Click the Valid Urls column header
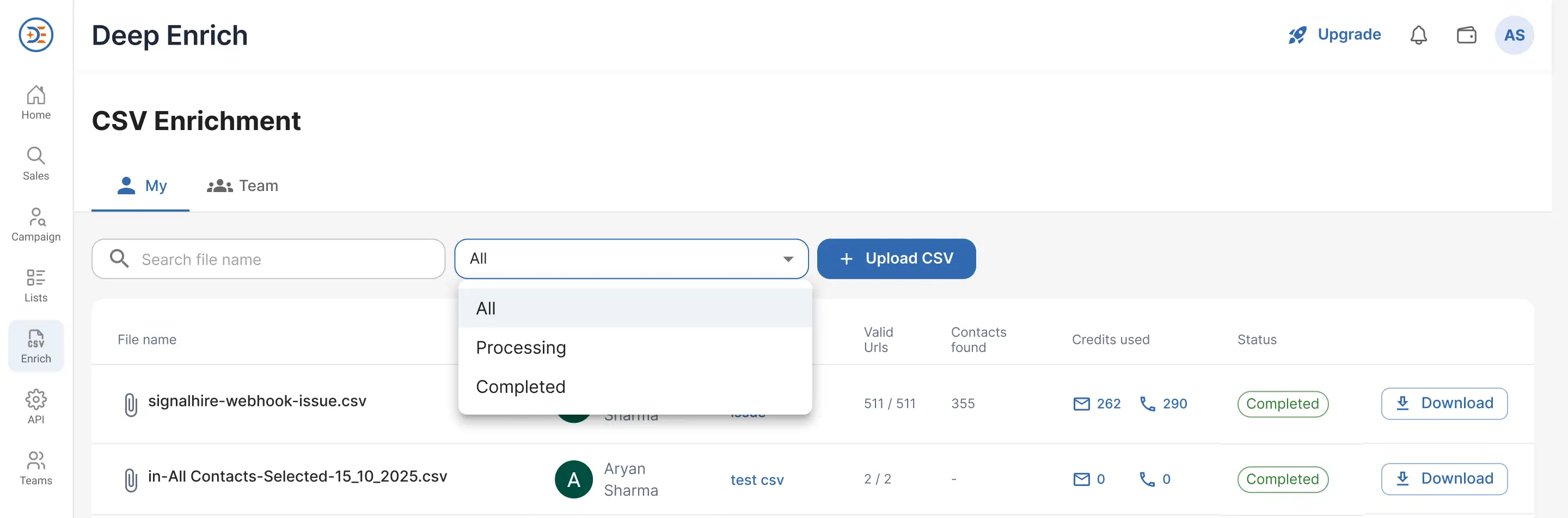This screenshot has height=518, width=1568. click(878, 339)
